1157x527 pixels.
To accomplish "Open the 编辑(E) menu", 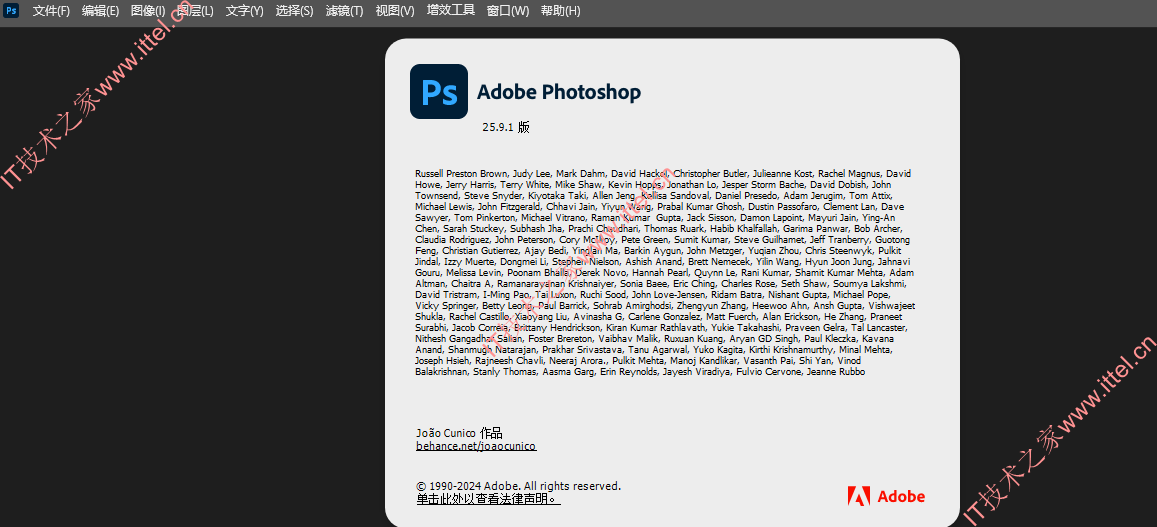I will coord(100,11).
